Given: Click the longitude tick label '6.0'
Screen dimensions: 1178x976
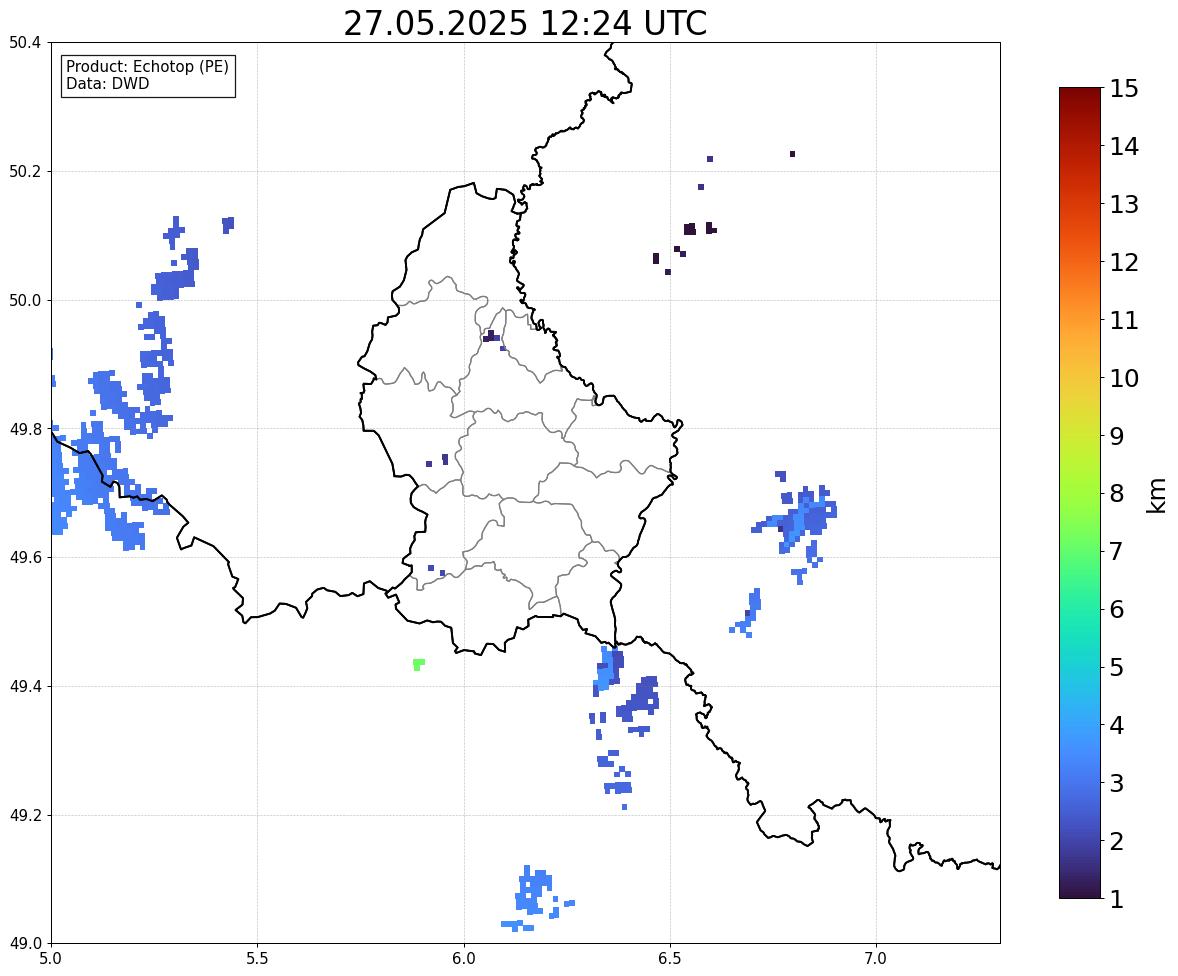Looking at the screenshot, I should coord(464,959).
